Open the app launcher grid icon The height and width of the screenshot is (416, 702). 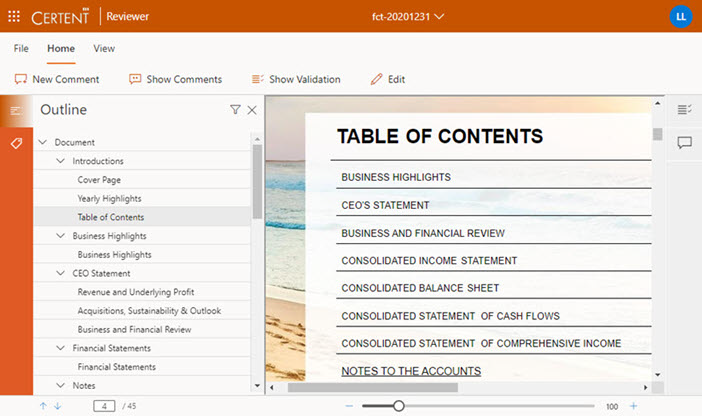point(14,17)
